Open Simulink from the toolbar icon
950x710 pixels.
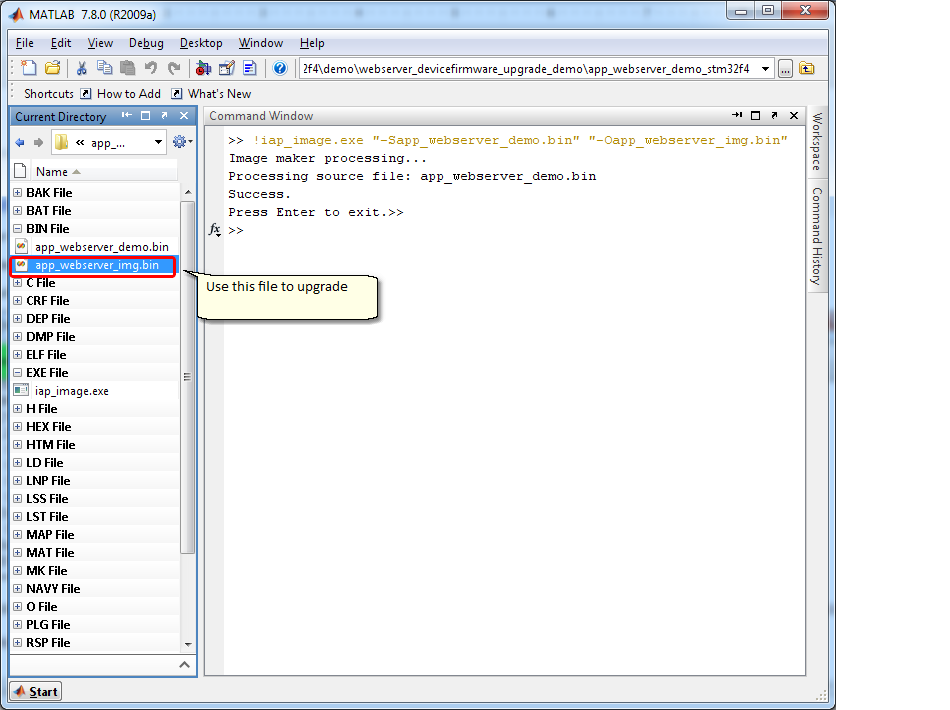(204, 68)
